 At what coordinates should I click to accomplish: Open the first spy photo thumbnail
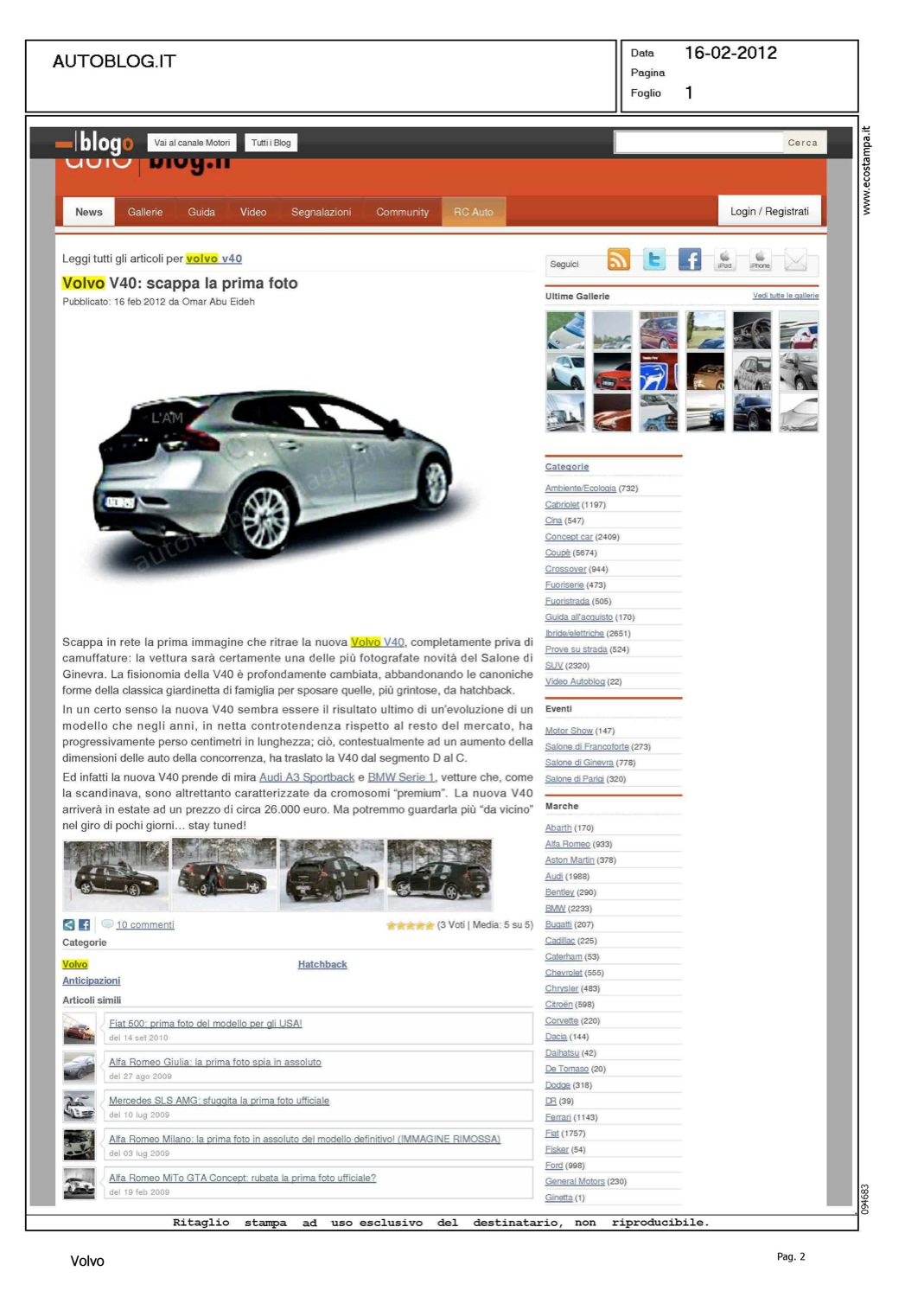coord(116,874)
